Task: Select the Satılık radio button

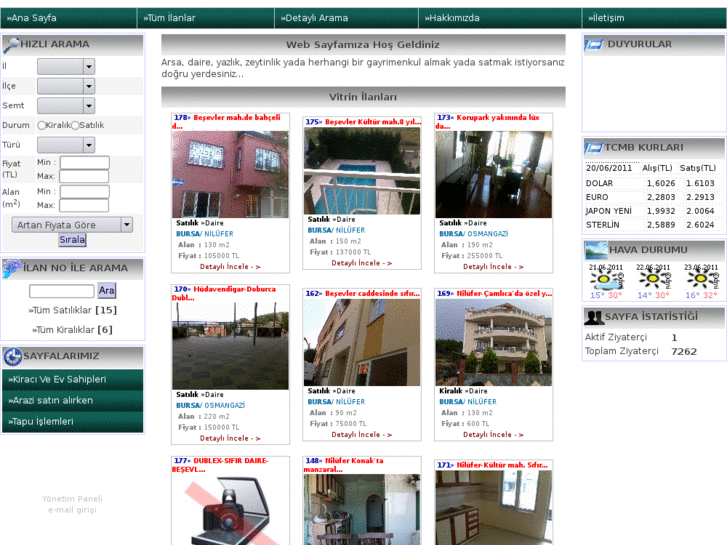Action: (x=75, y=125)
